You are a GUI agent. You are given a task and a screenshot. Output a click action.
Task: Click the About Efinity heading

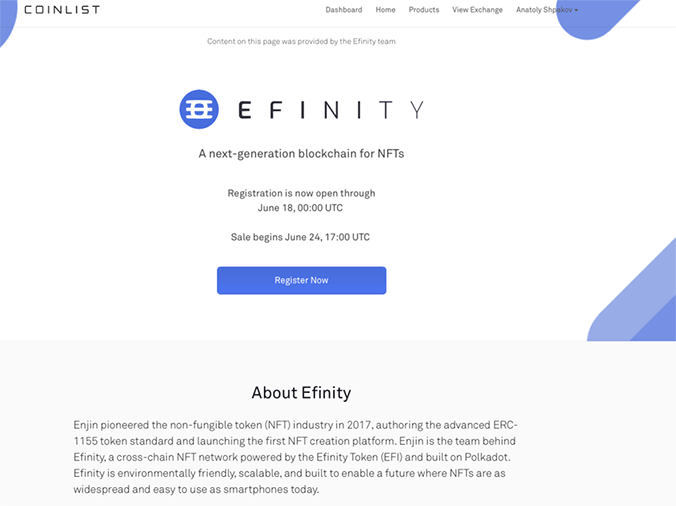coord(301,393)
